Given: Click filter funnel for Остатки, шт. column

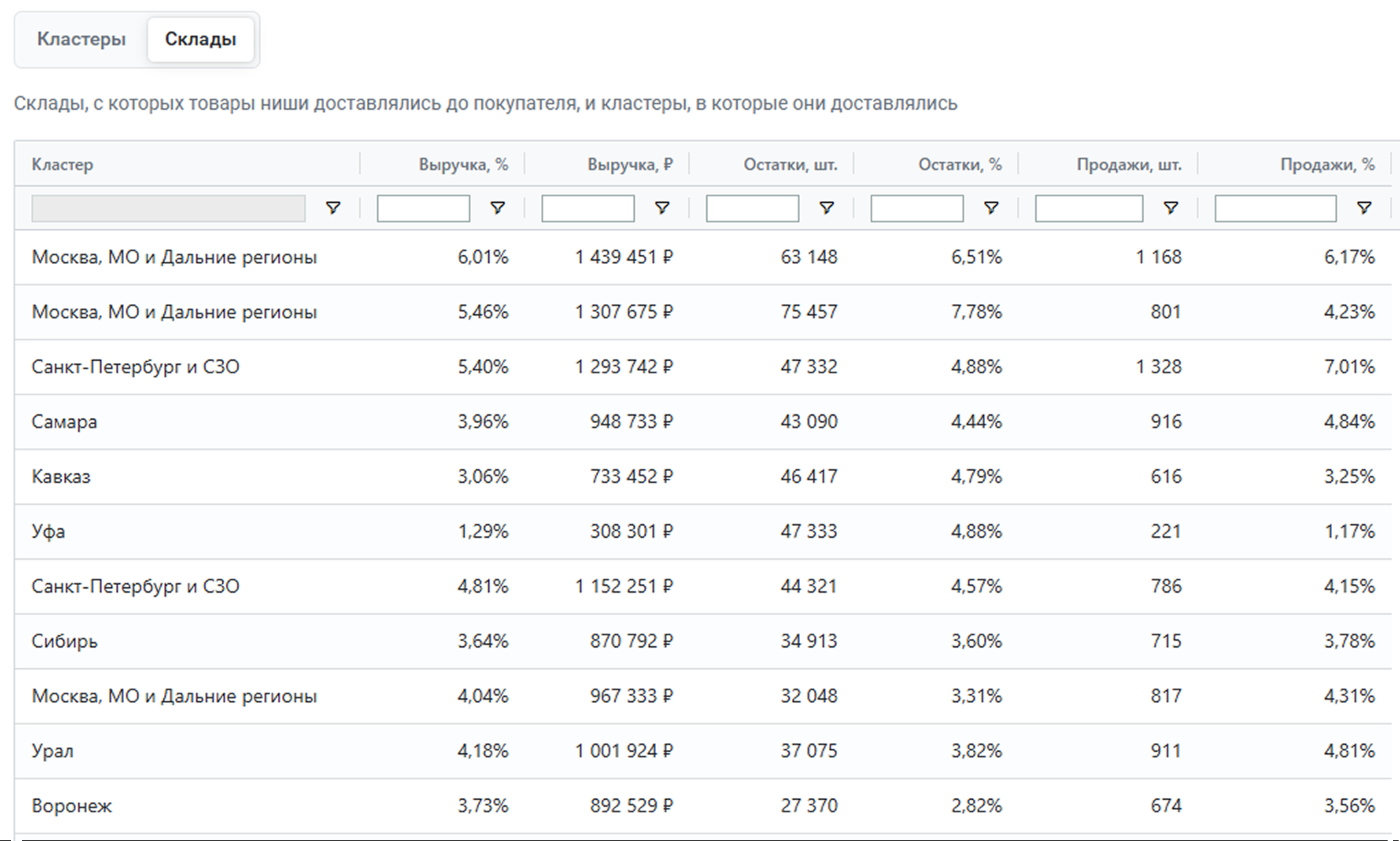Looking at the screenshot, I should click(827, 208).
